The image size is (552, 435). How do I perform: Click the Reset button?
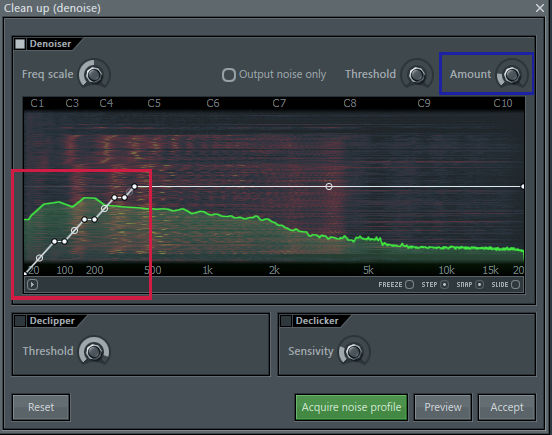[x=41, y=407]
